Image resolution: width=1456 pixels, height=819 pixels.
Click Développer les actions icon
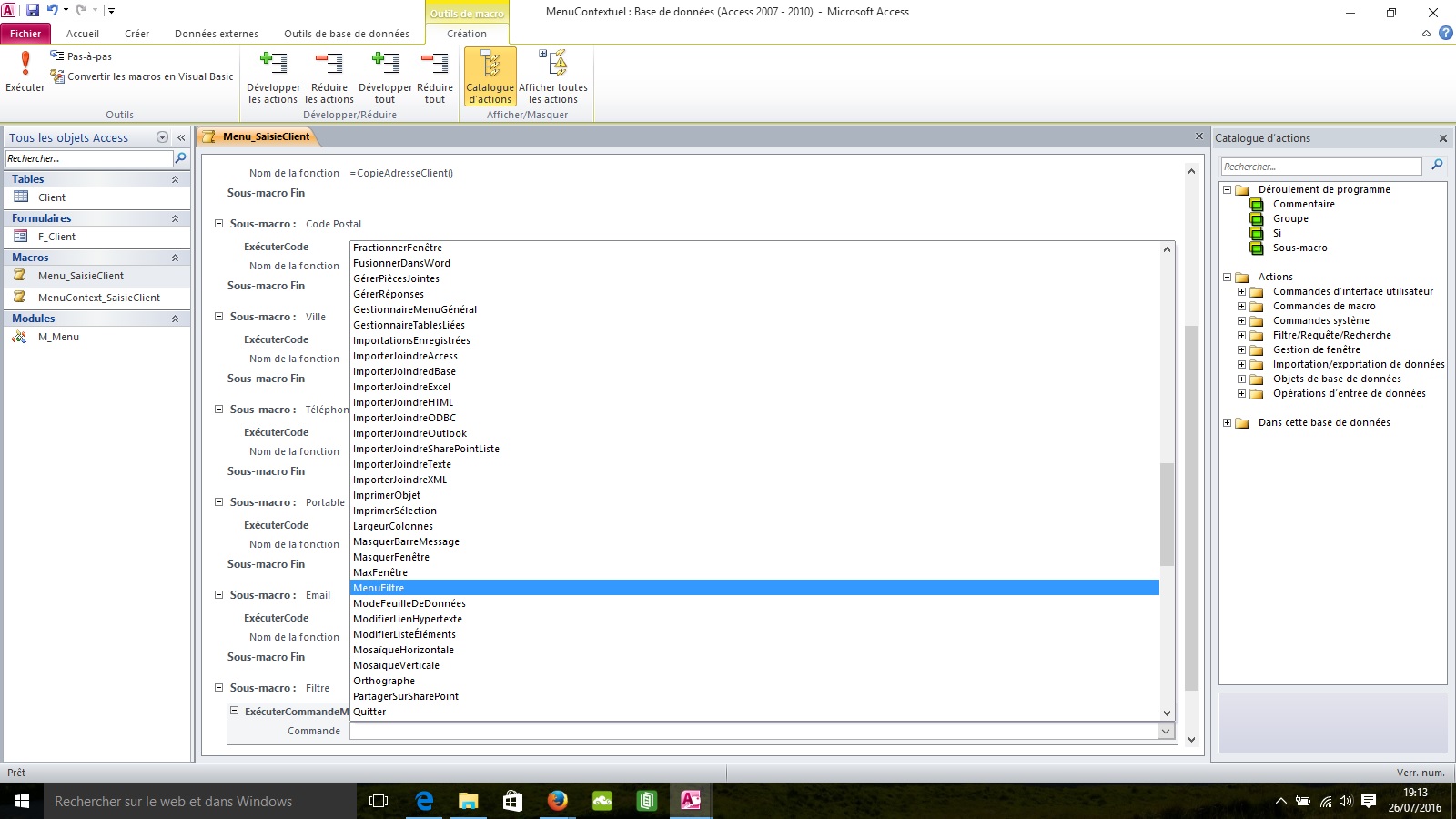[x=273, y=77]
